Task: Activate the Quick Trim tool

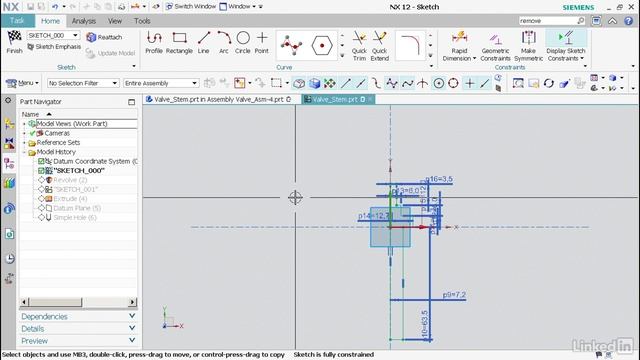Action: point(359,46)
